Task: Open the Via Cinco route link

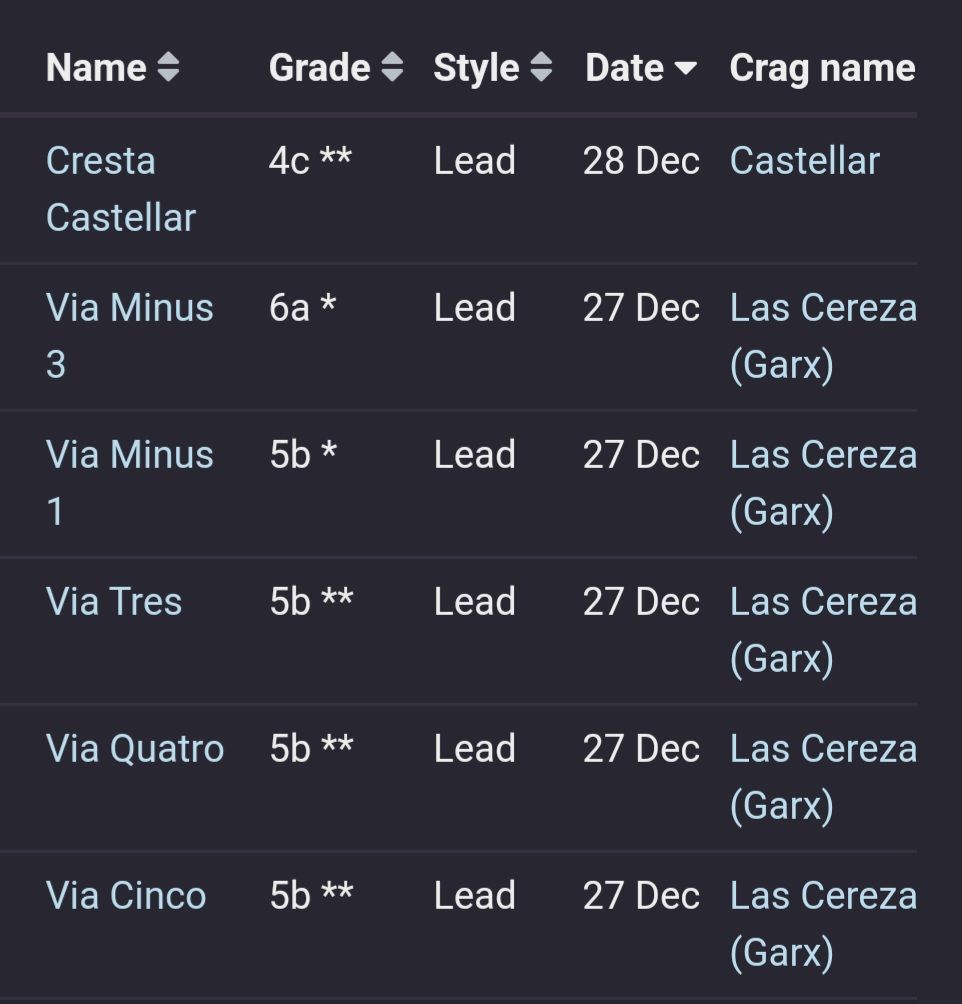Action: coord(126,896)
